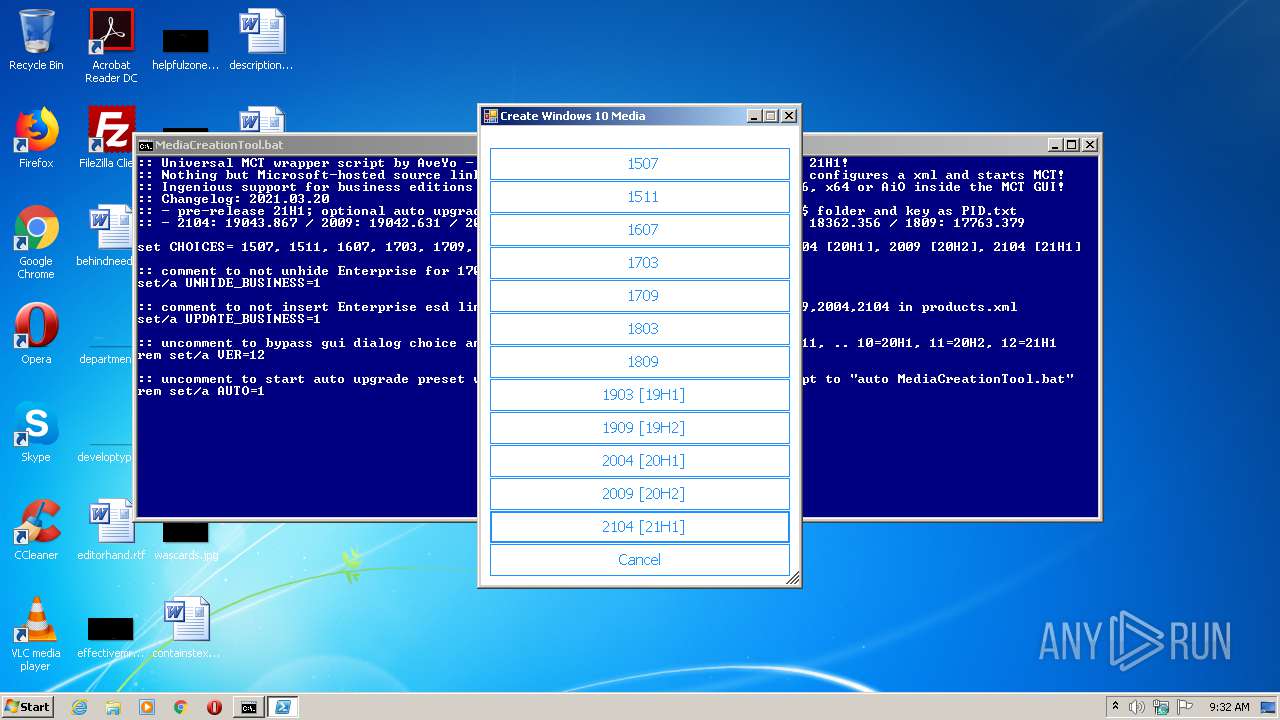
Task: Open VLC media player desktop icon
Action: click(x=36, y=634)
